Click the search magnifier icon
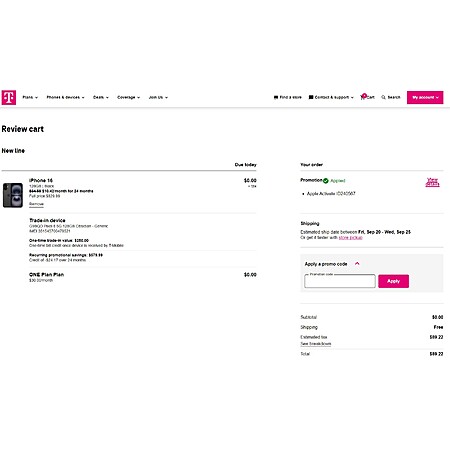Screen dimensions: 450x450 [383, 97]
